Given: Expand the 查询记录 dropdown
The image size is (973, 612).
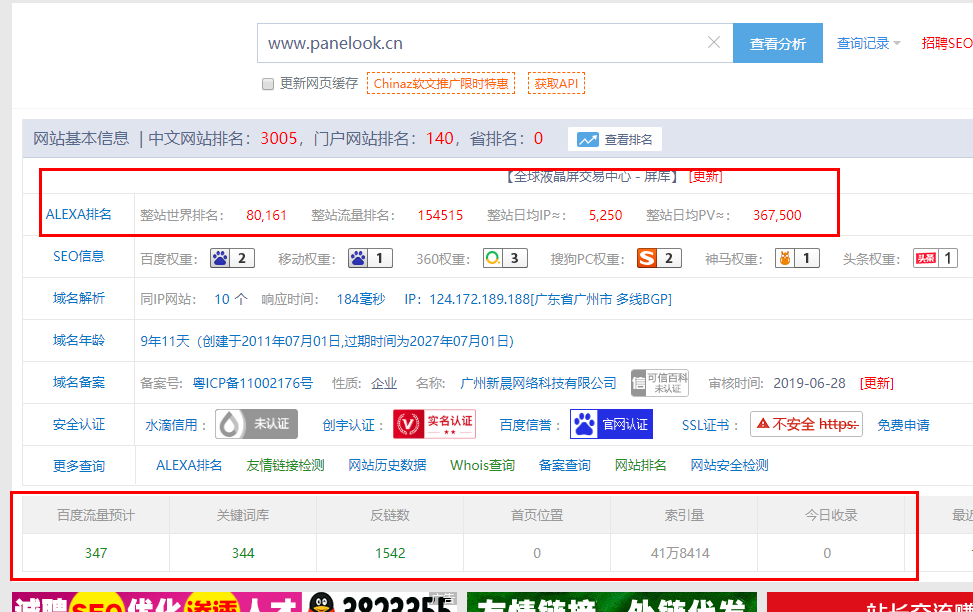Looking at the screenshot, I should click(x=868, y=44).
